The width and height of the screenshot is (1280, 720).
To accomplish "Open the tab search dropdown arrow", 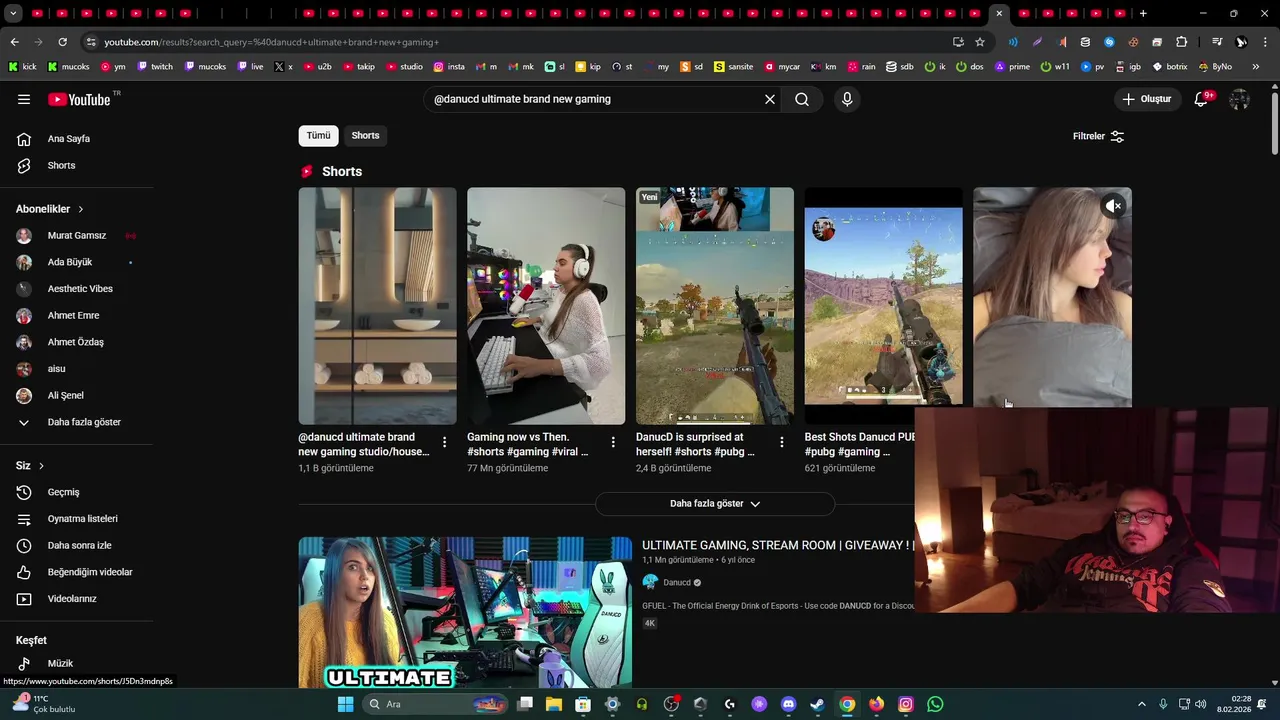I will pyautogui.click(x=13, y=14).
